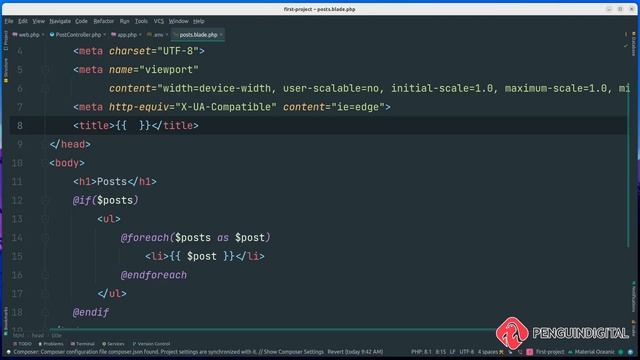Image resolution: width=640 pixels, height=360 pixels.
Task: Change the 4 spaces indent setting
Action: tap(488, 352)
